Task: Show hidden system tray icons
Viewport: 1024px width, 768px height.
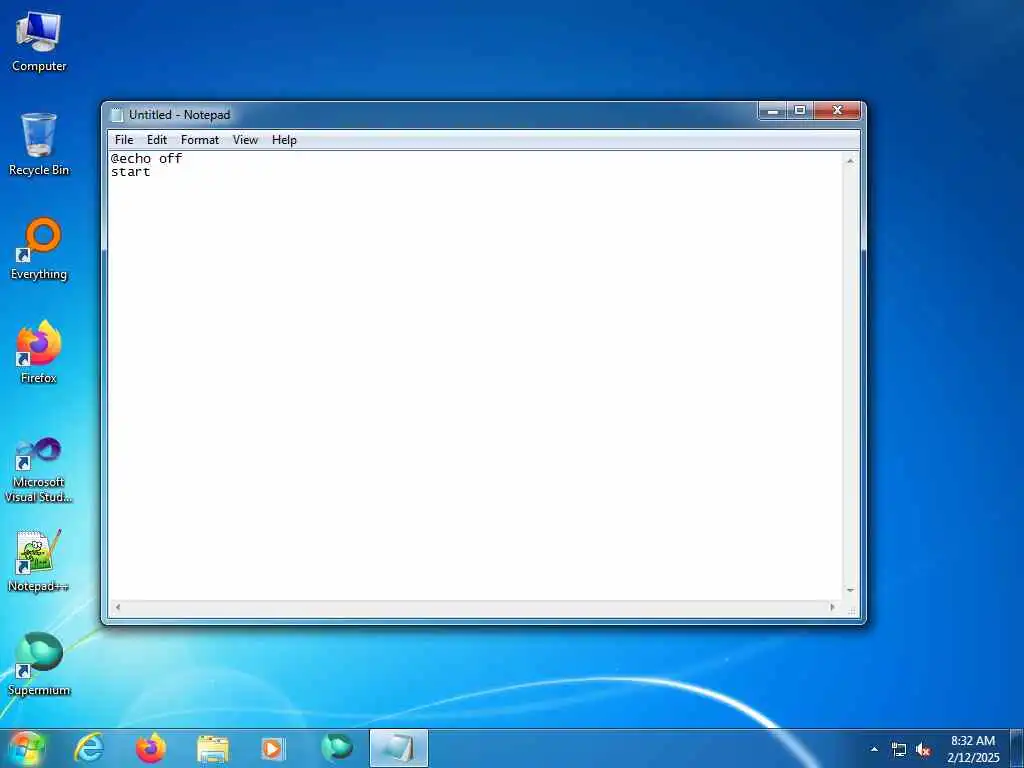Action: (874, 750)
